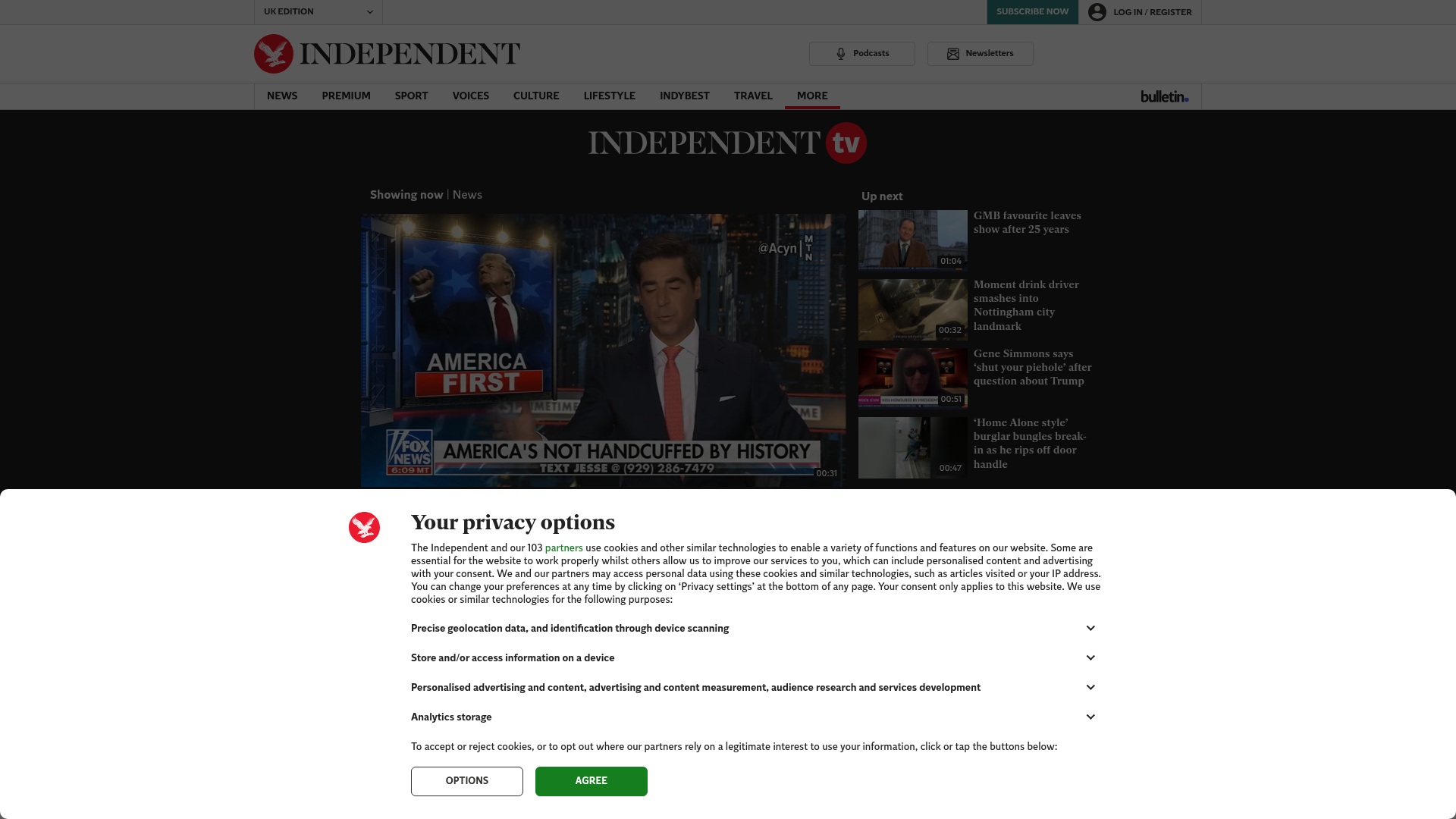The height and width of the screenshot is (819, 1456).
Task: Click the Independent TV logo
Action: [x=727, y=143]
